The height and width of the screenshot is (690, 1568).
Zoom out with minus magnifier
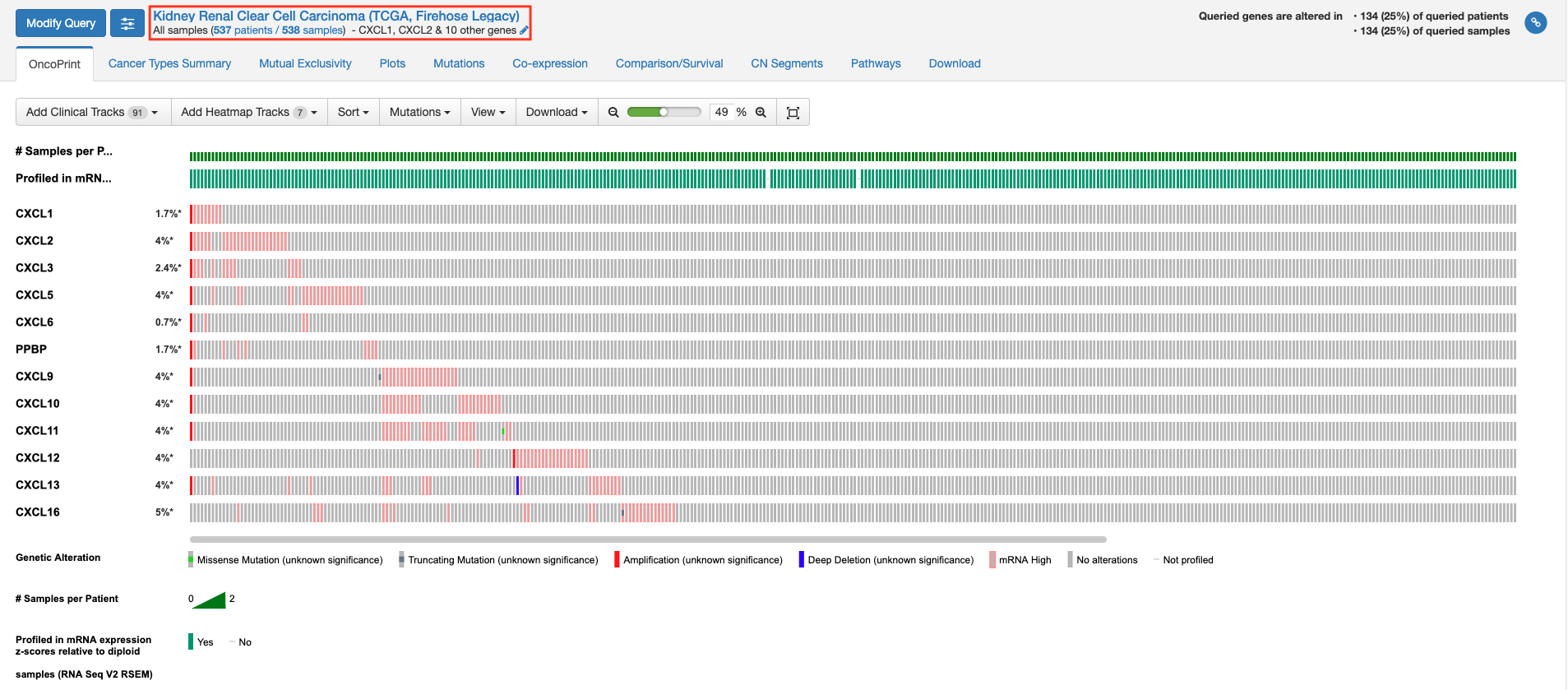click(613, 113)
